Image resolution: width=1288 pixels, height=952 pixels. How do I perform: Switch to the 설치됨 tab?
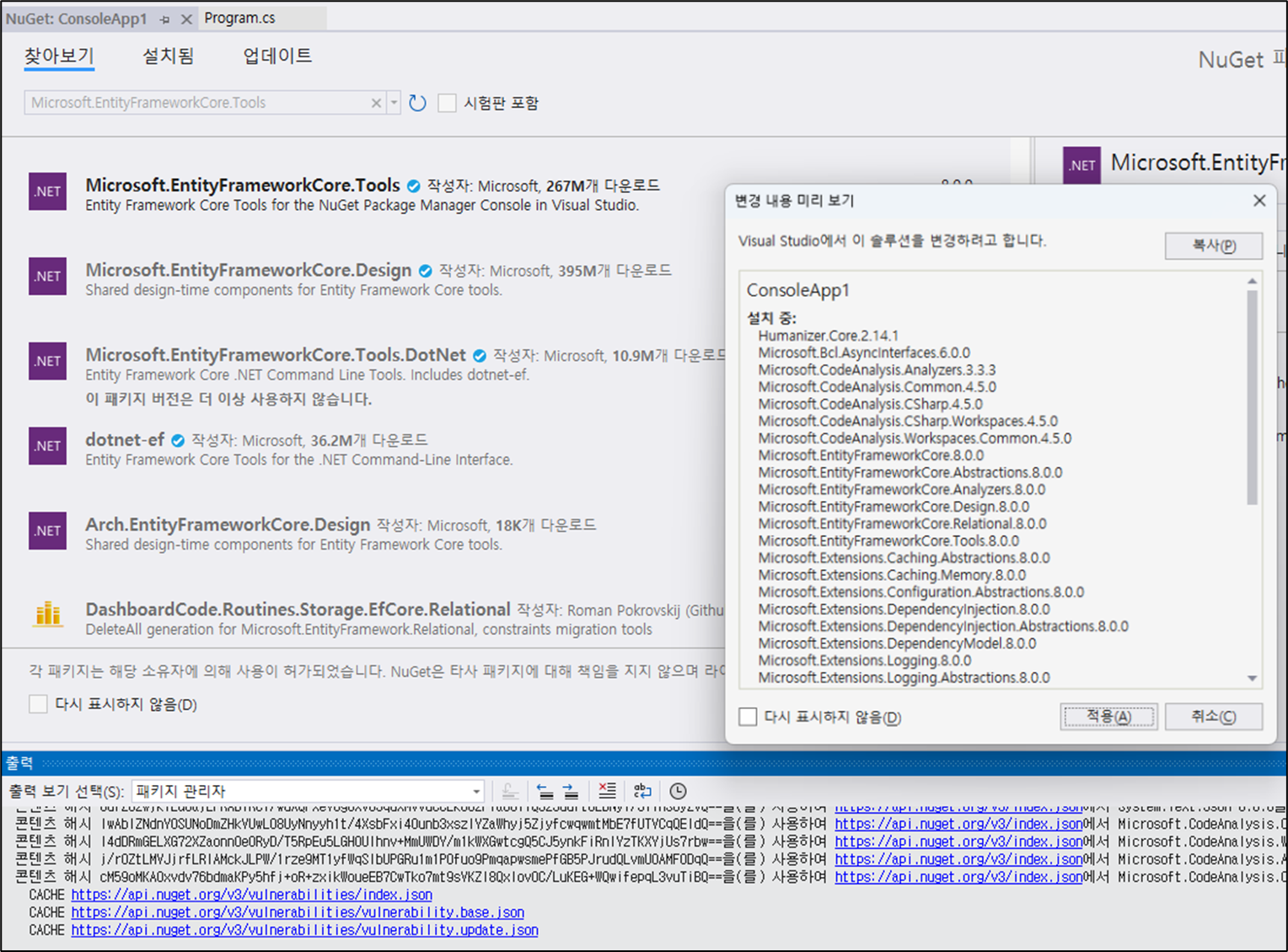click(169, 56)
